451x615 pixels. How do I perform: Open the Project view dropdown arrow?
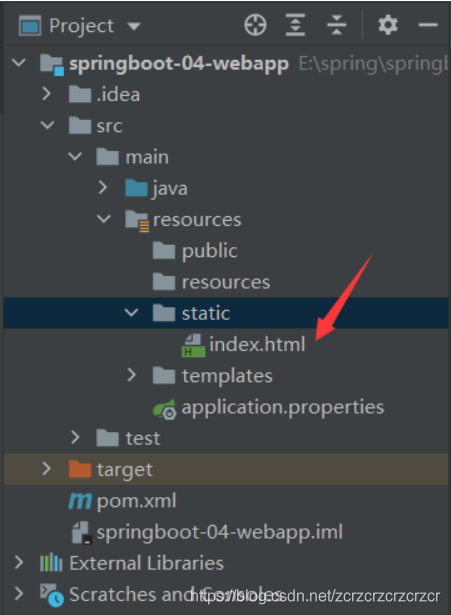[x=134, y=26]
